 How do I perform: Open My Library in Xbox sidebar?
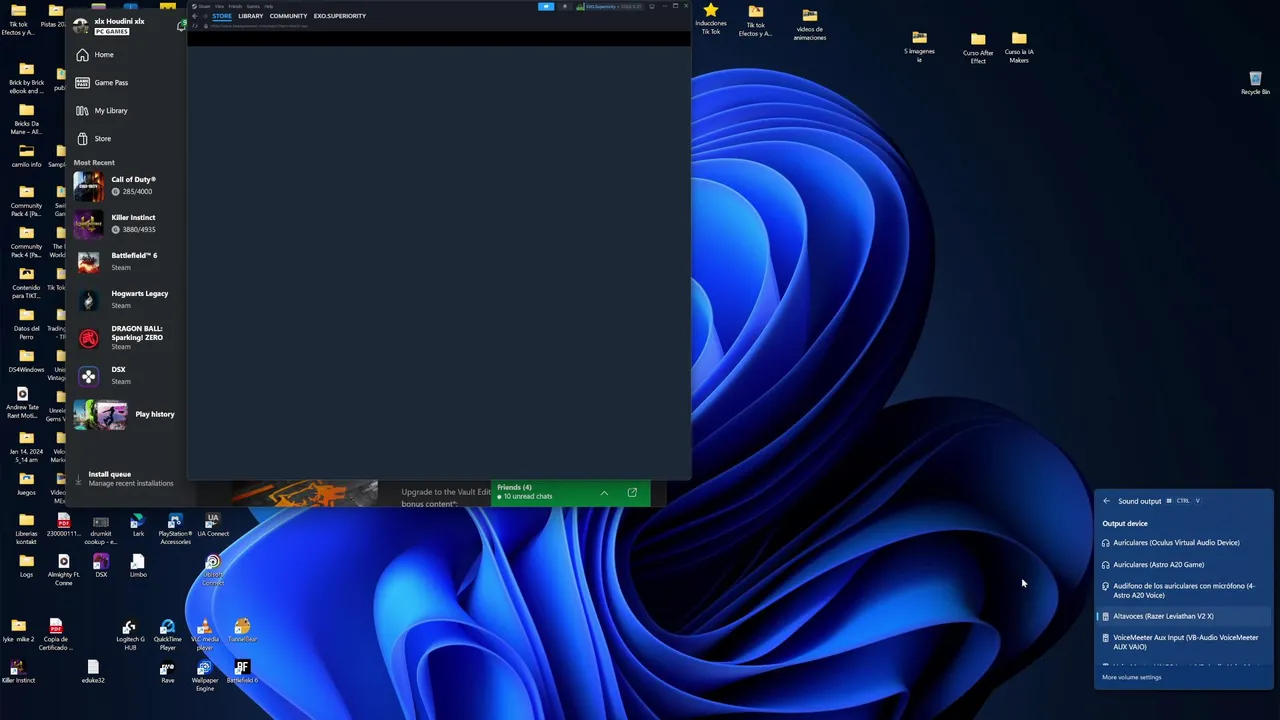coord(127,111)
